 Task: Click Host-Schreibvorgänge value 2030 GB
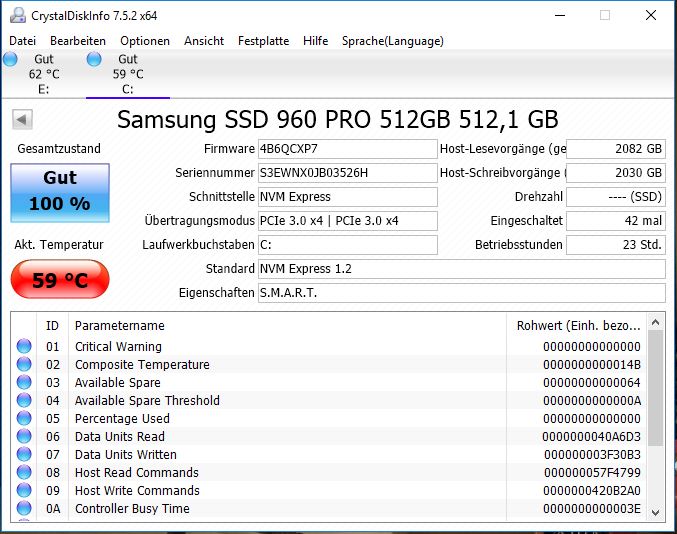coord(616,173)
